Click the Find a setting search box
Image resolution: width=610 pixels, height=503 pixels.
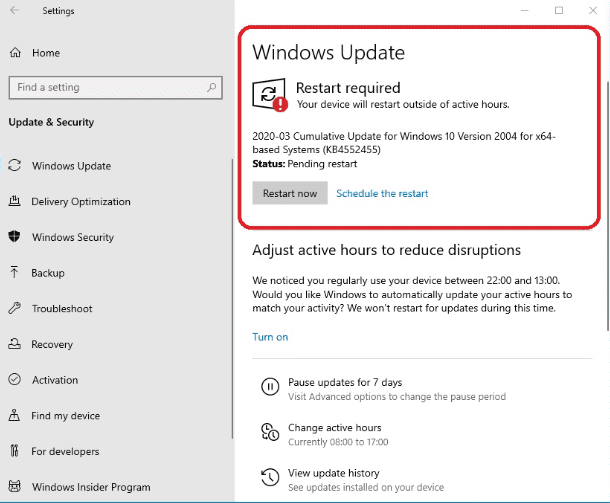point(116,88)
